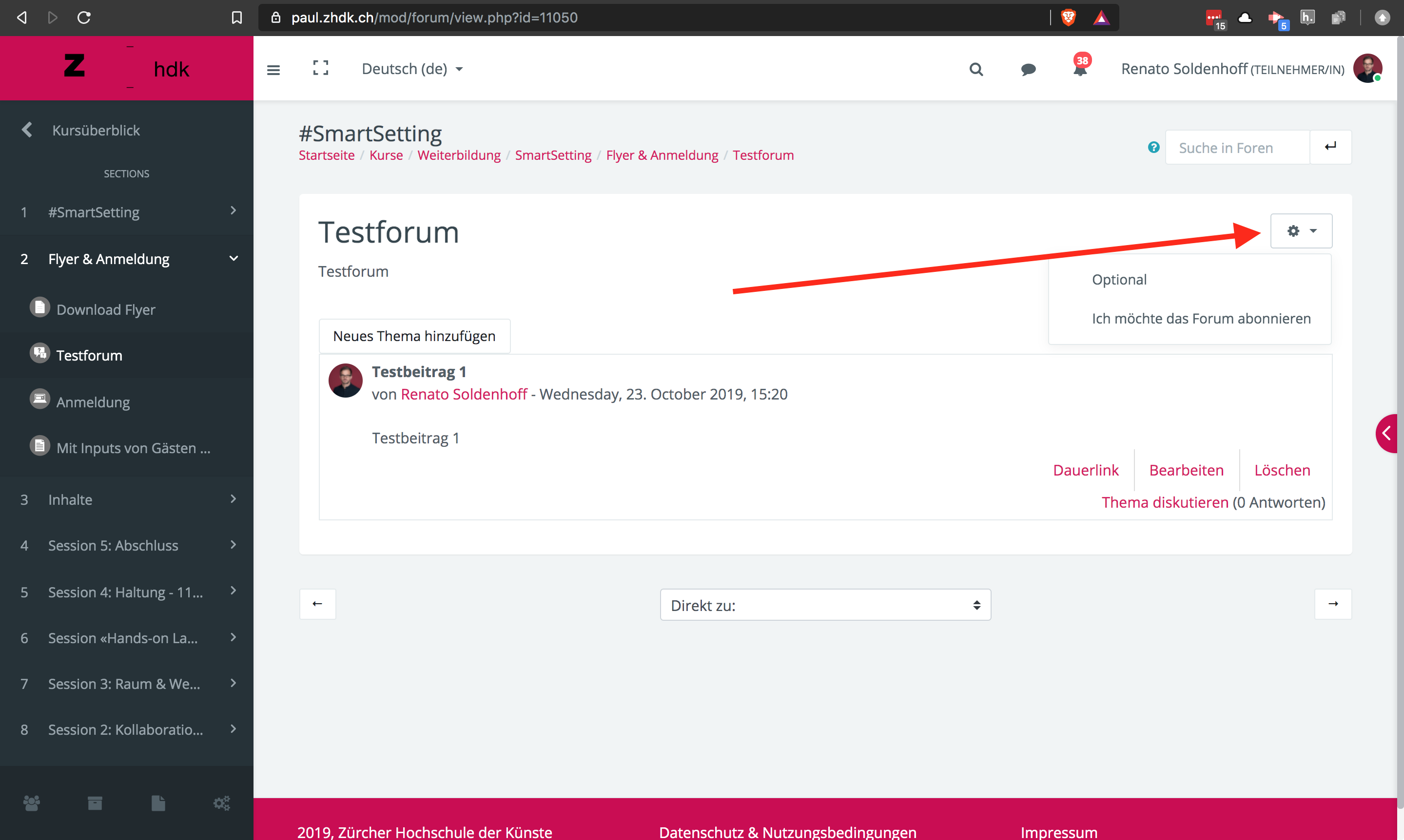Bookmark this page in the address bar
This screenshot has height=840, width=1404.
tap(237, 18)
